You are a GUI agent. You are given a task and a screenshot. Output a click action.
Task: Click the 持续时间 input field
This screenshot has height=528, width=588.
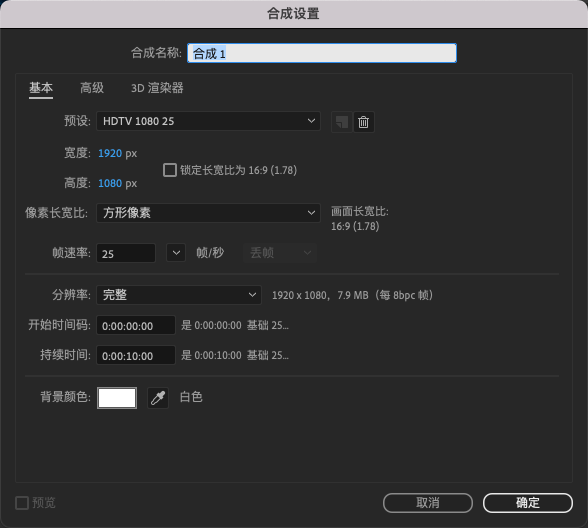(x=136, y=355)
